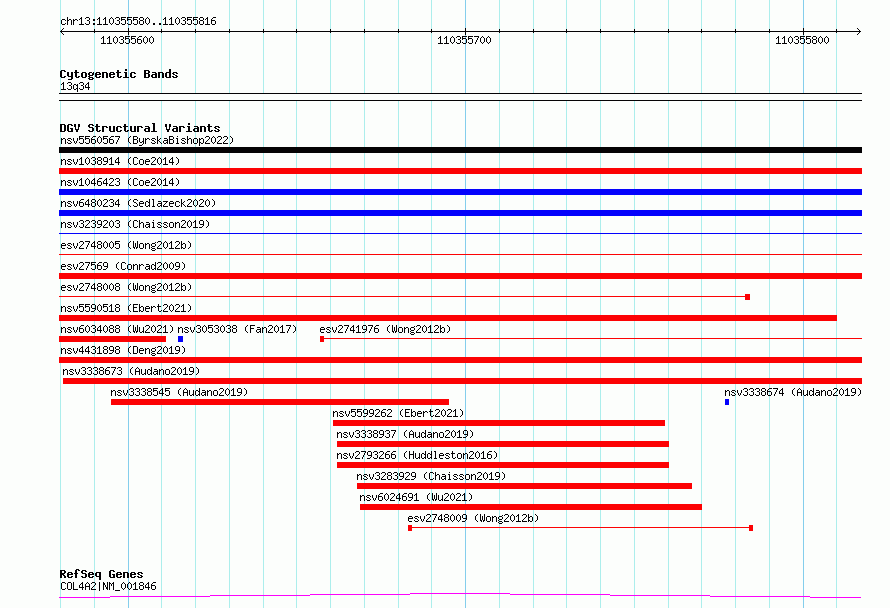Screen dimensions: 890x608
Task: Open nsv6024691 (Wu2021) label
Action: coord(417,497)
